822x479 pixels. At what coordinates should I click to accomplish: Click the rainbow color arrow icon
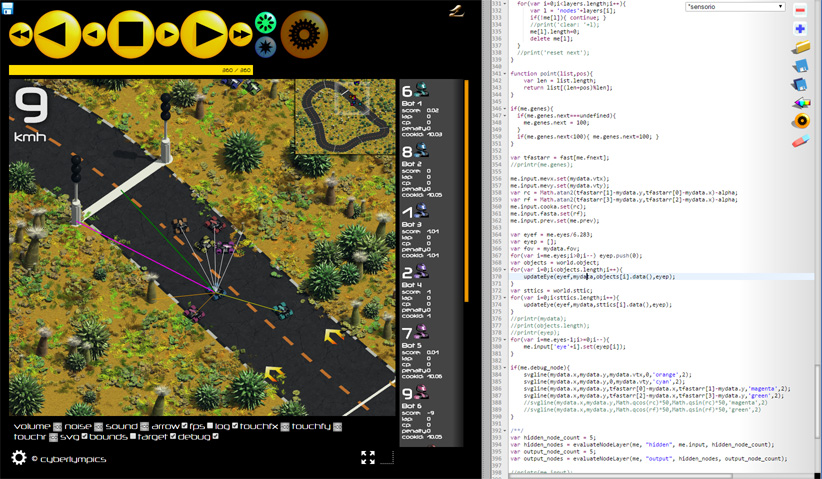[x=800, y=102]
